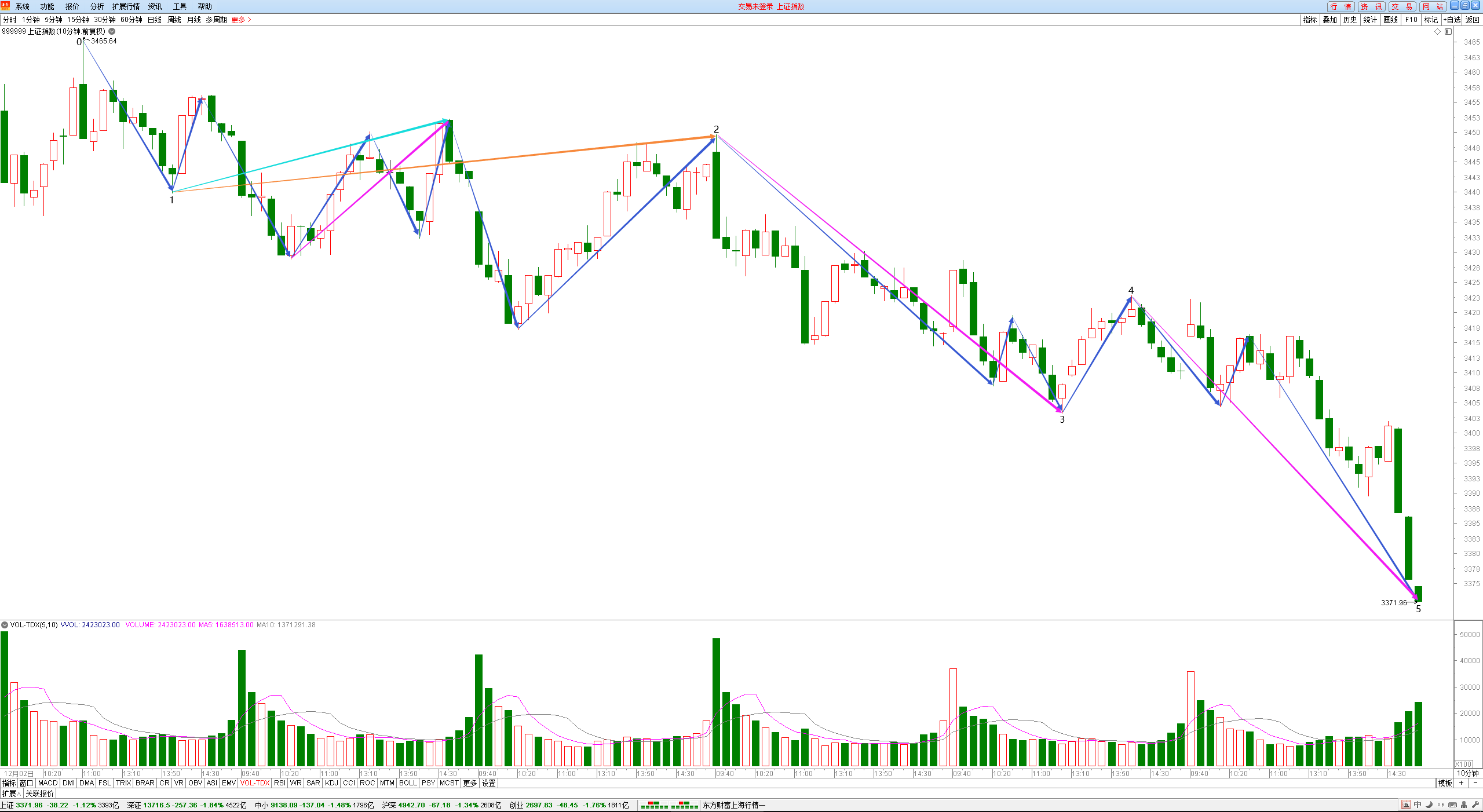Select the RSI indicator tab
The width and height of the screenshot is (1483, 812).
[280, 783]
